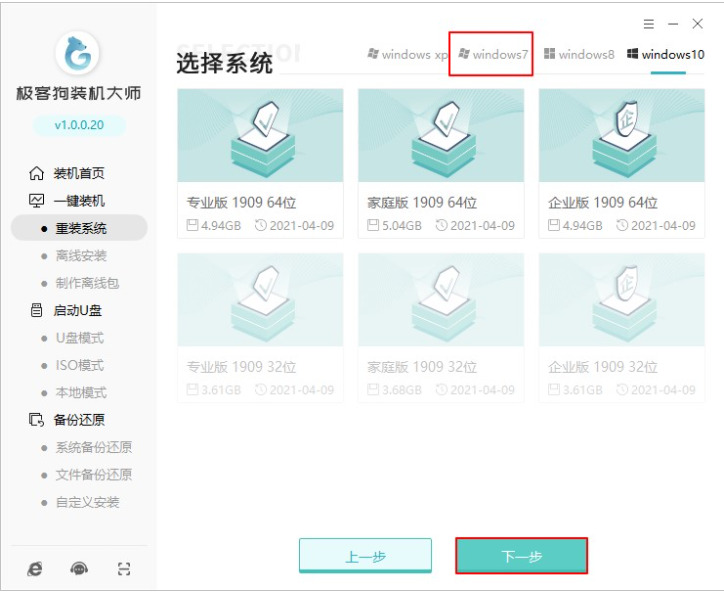Select the windows xp tab

point(407,54)
